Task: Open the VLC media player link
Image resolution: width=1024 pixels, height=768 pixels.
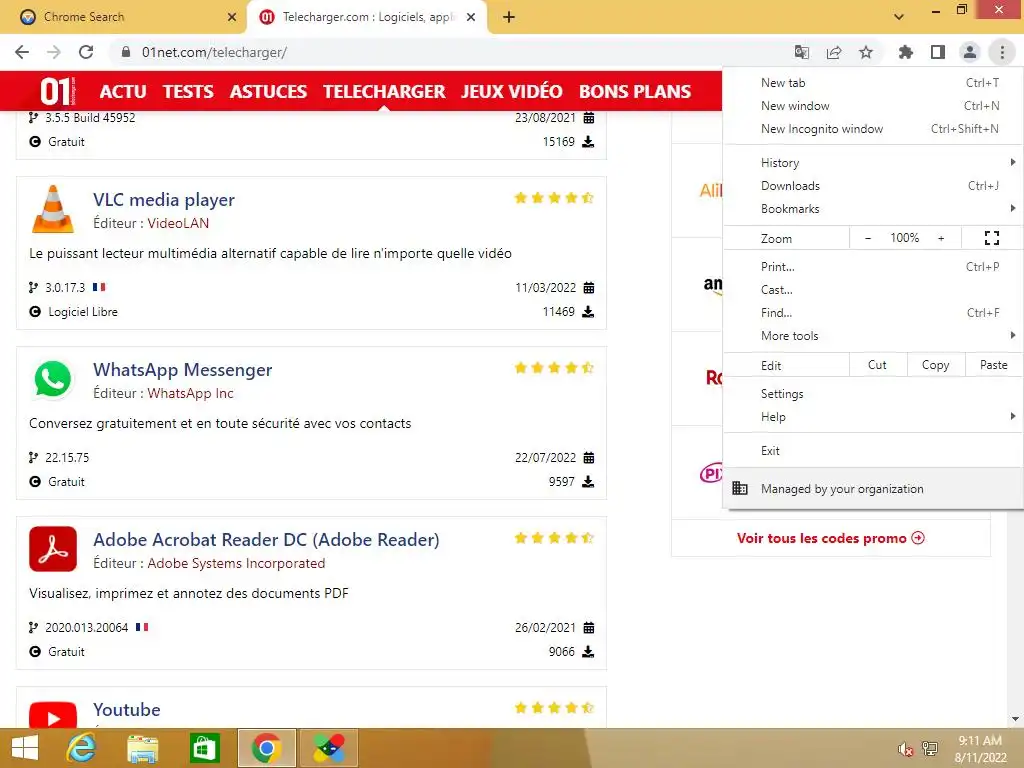Action: (164, 200)
